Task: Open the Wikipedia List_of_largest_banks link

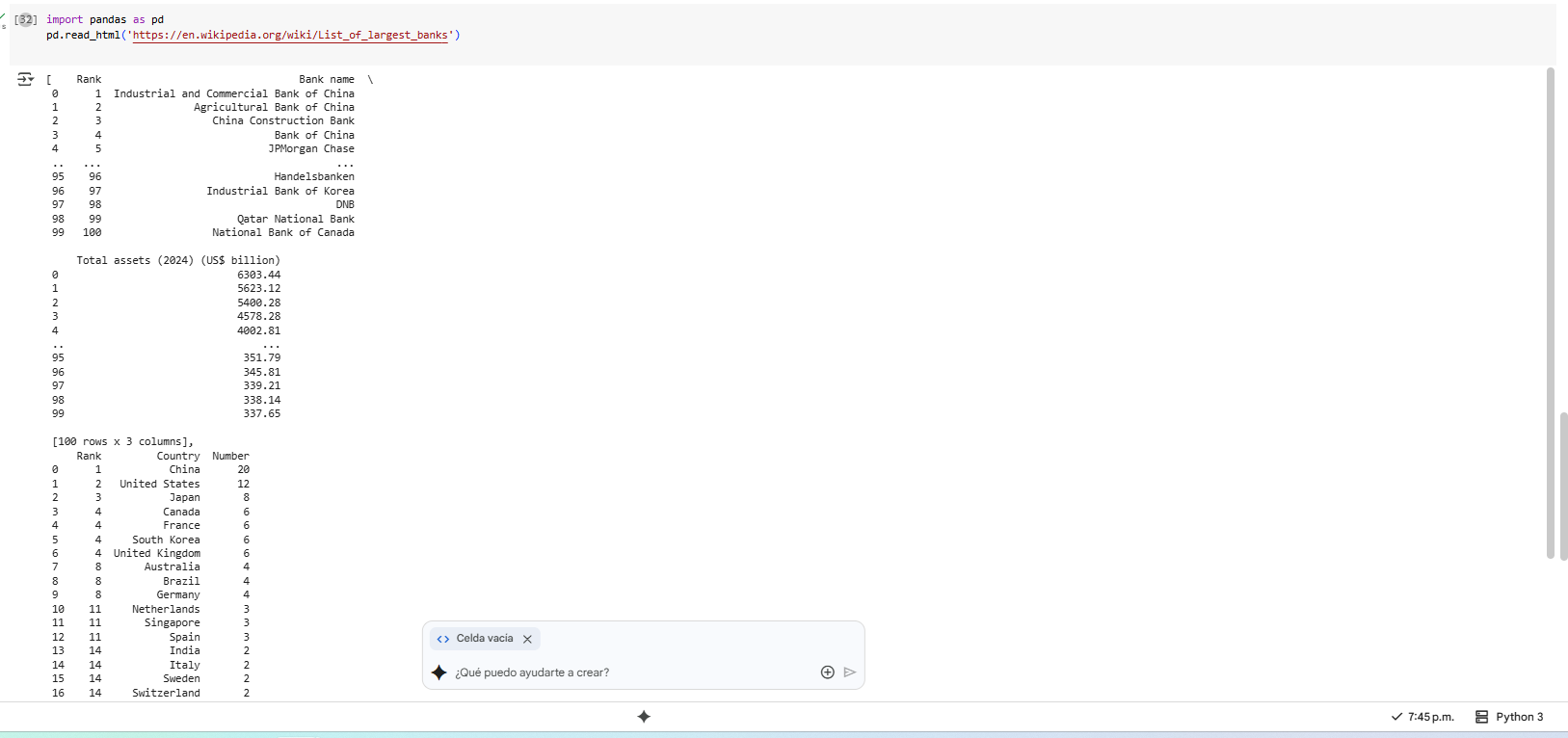Action: coord(290,35)
